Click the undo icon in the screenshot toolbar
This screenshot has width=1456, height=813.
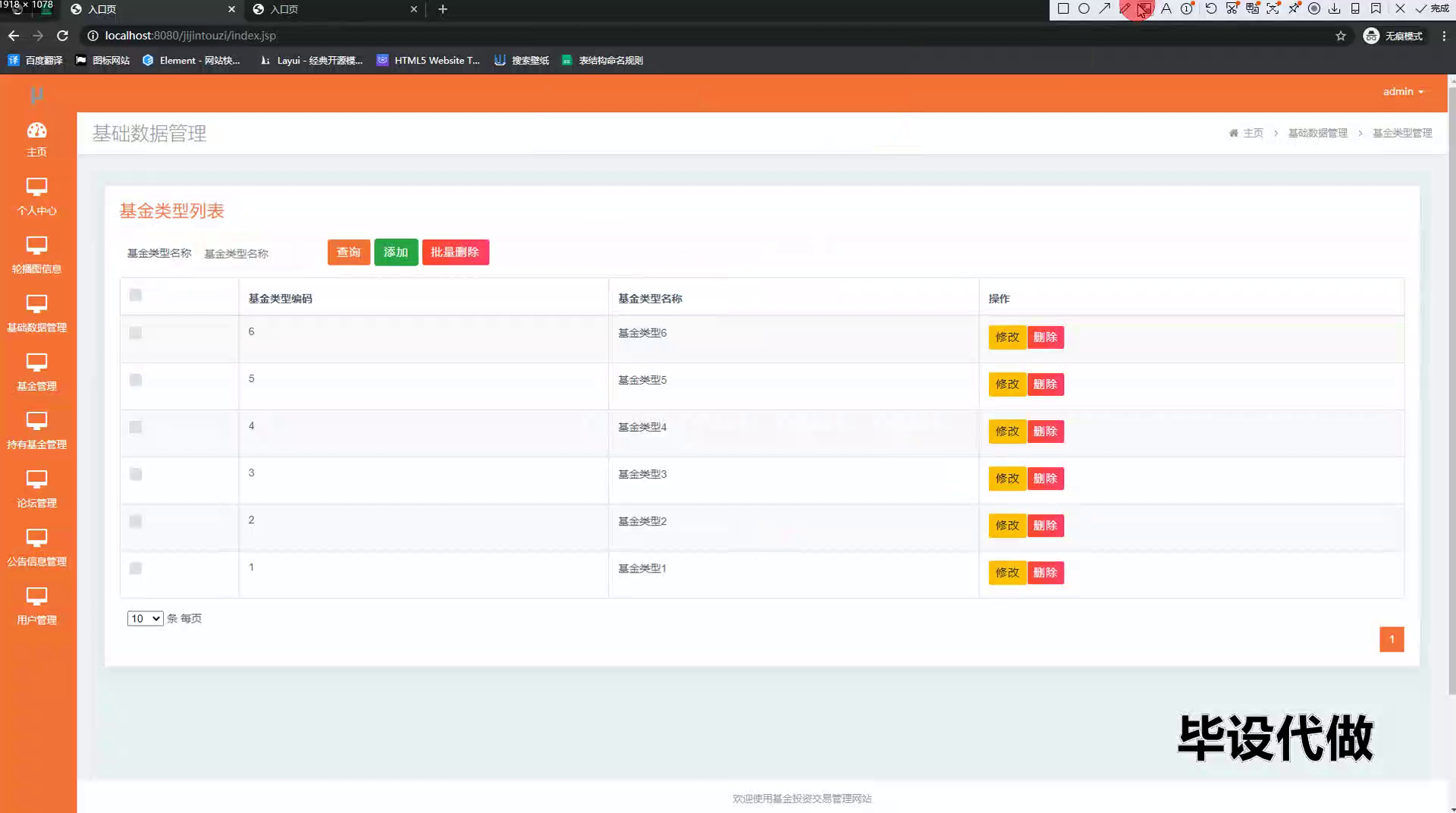click(x=1211, y=9)
